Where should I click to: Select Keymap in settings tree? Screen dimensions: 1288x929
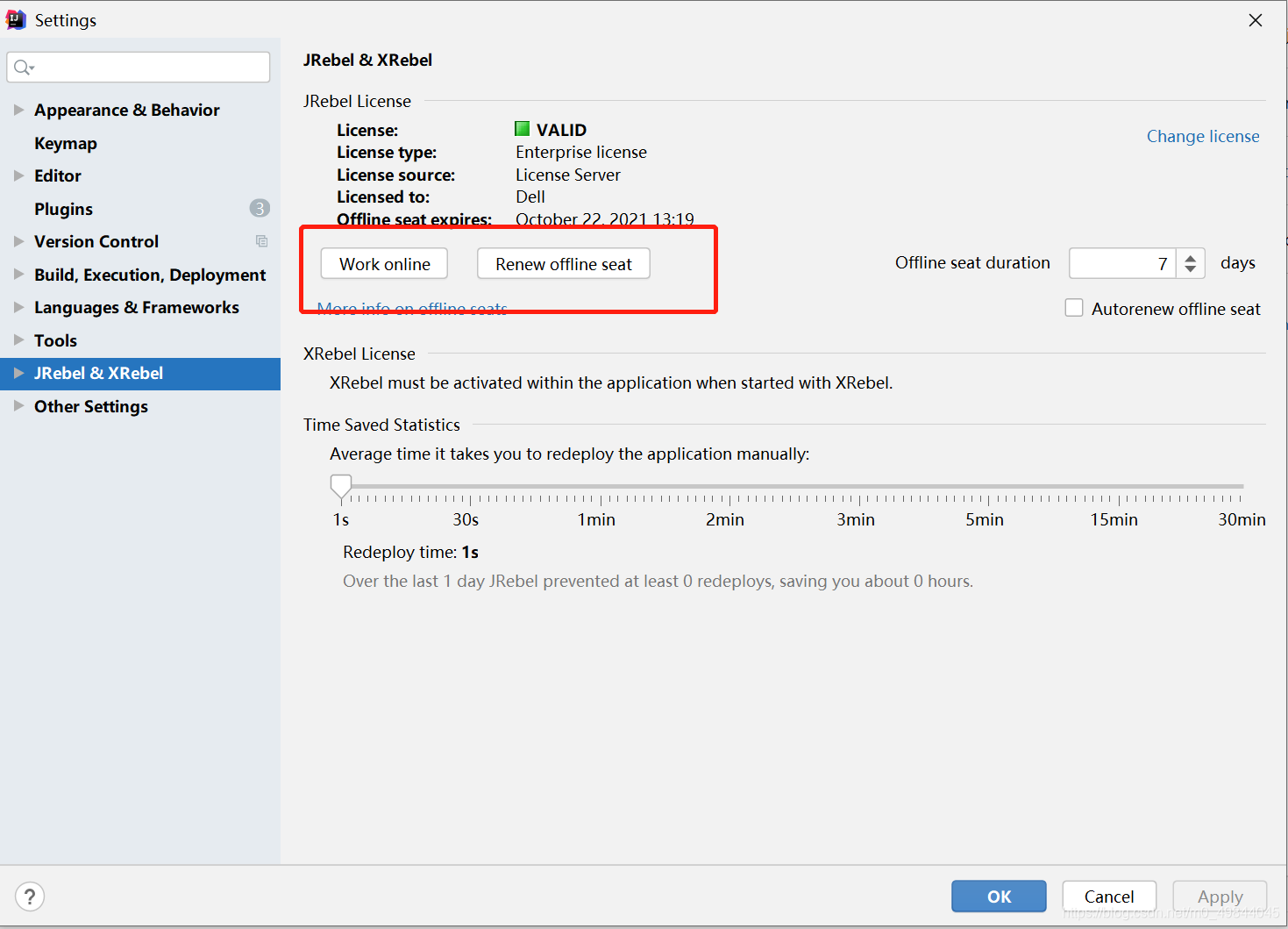point(66,143)
